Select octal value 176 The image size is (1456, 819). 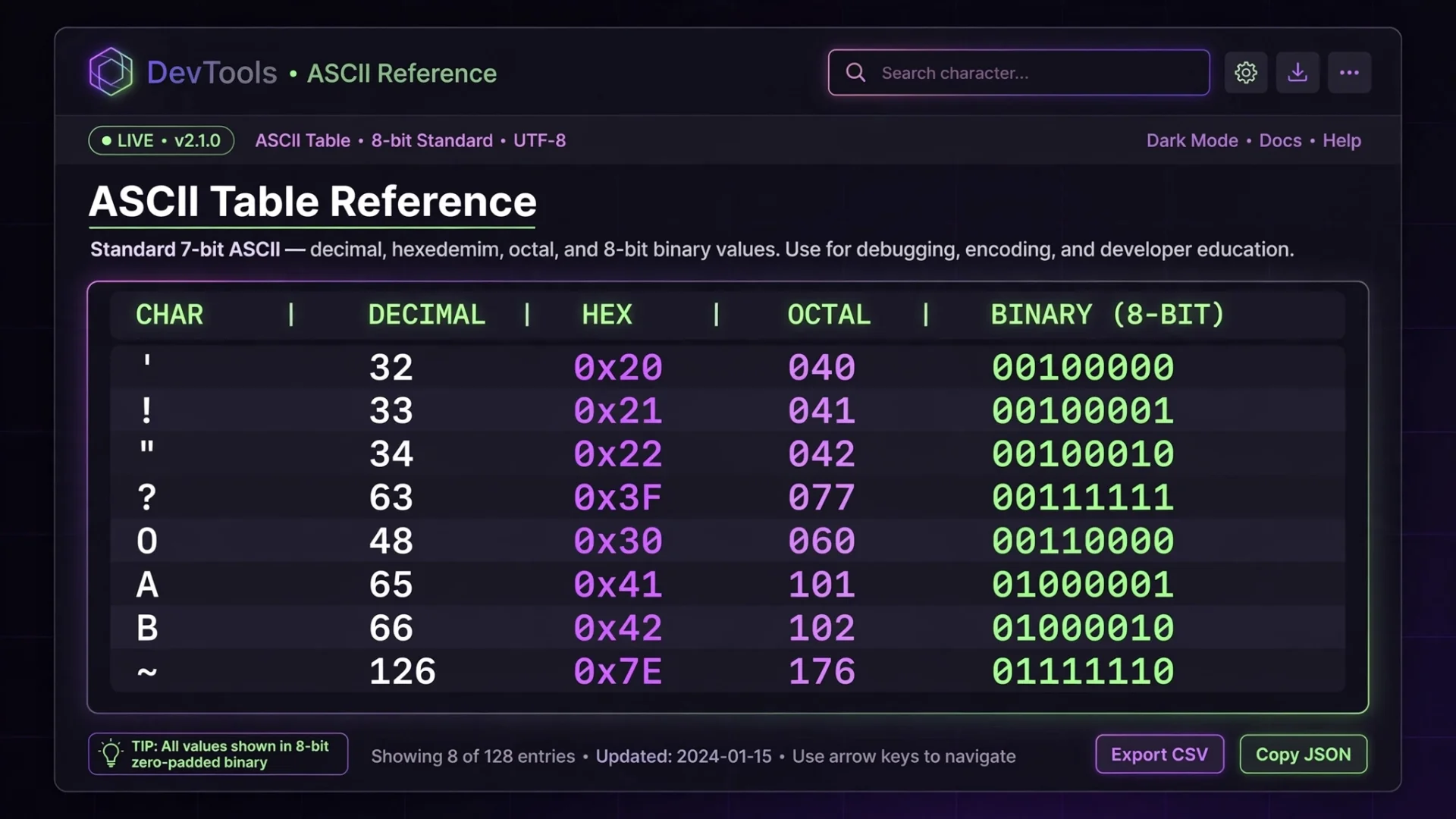click(822, 672)
